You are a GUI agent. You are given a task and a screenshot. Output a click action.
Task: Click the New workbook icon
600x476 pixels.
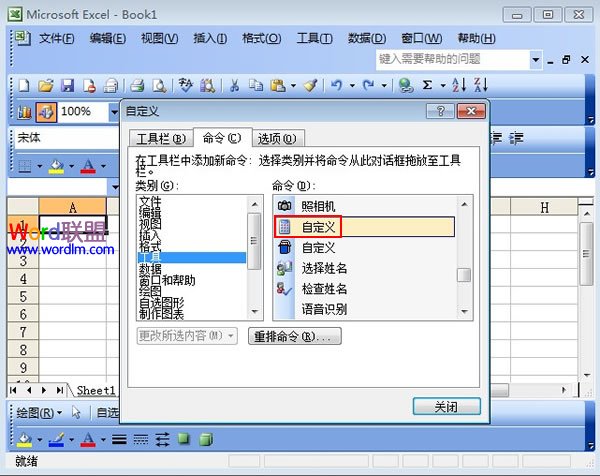(24, 85)
